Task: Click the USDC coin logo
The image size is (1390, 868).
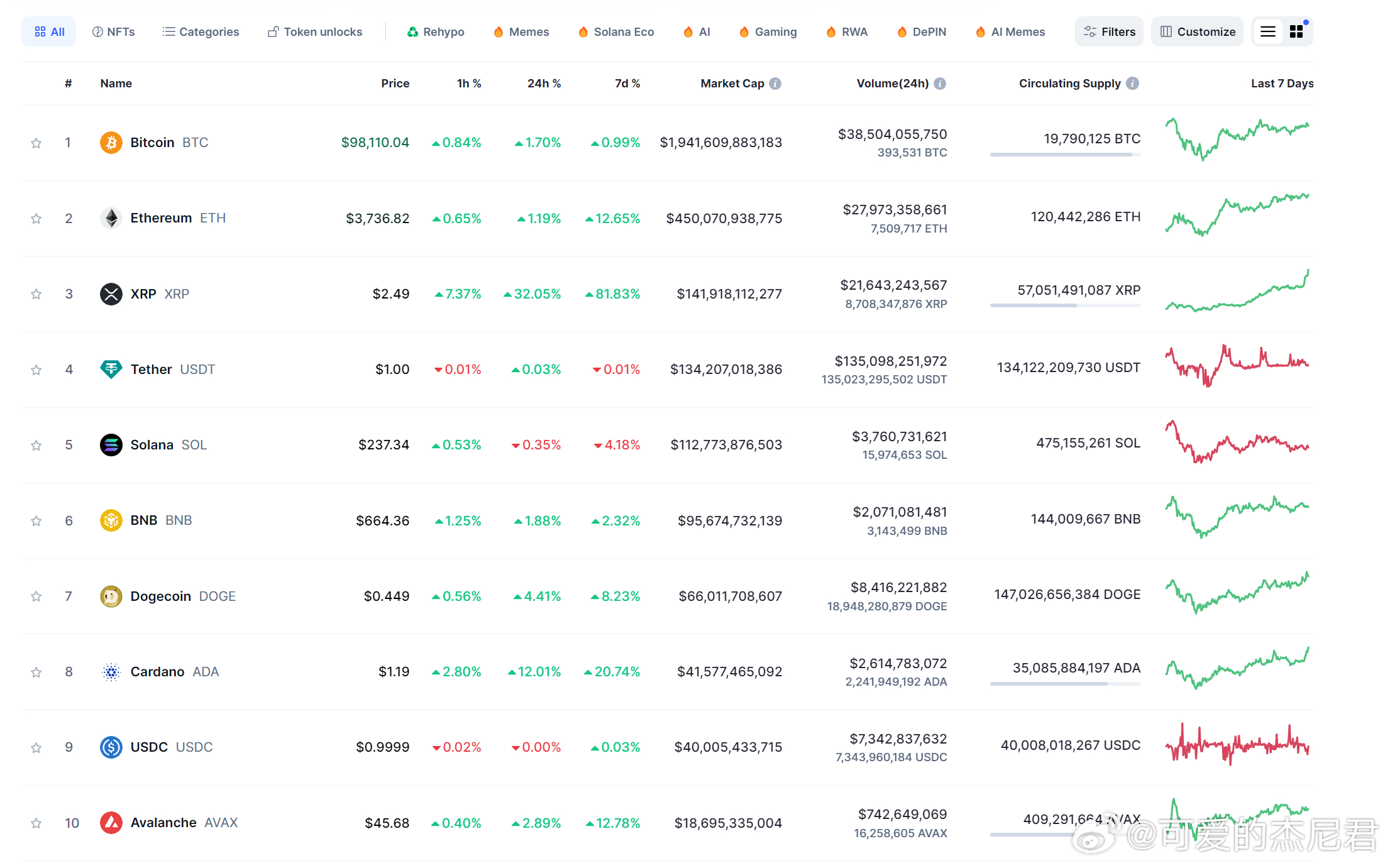Action: [x=111, y=747]
